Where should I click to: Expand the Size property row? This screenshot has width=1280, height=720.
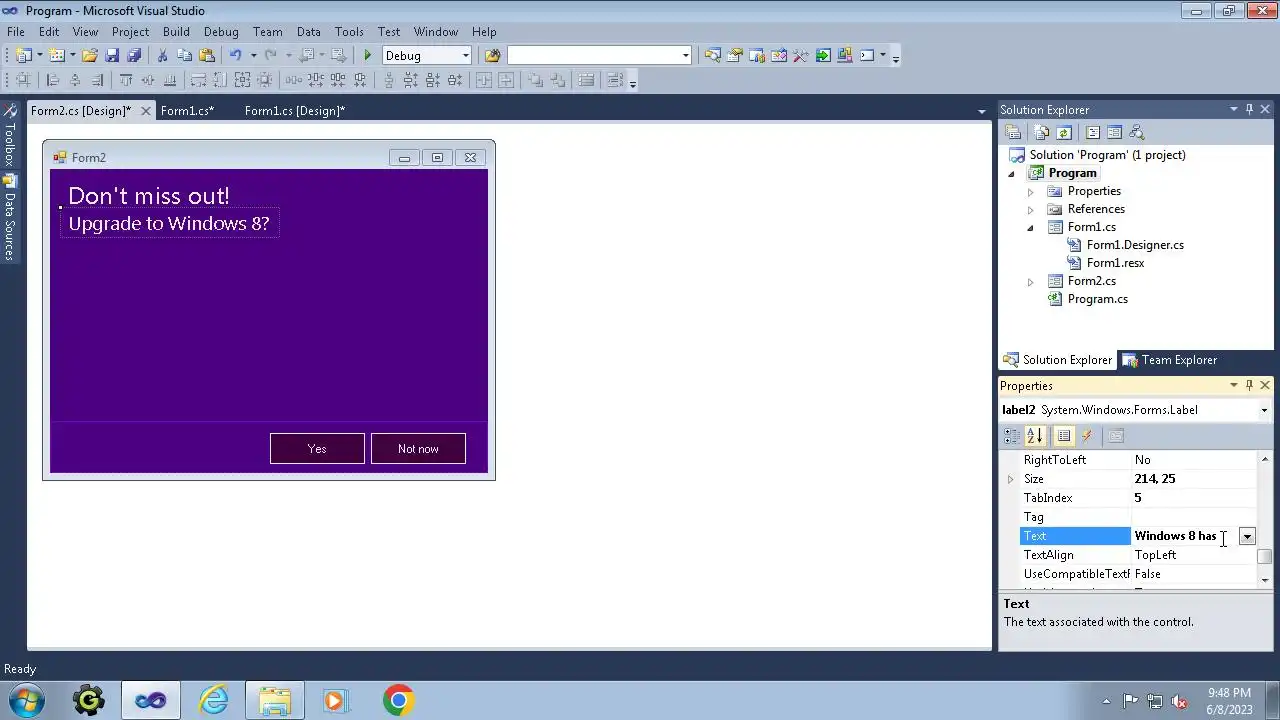point(1010,480)
